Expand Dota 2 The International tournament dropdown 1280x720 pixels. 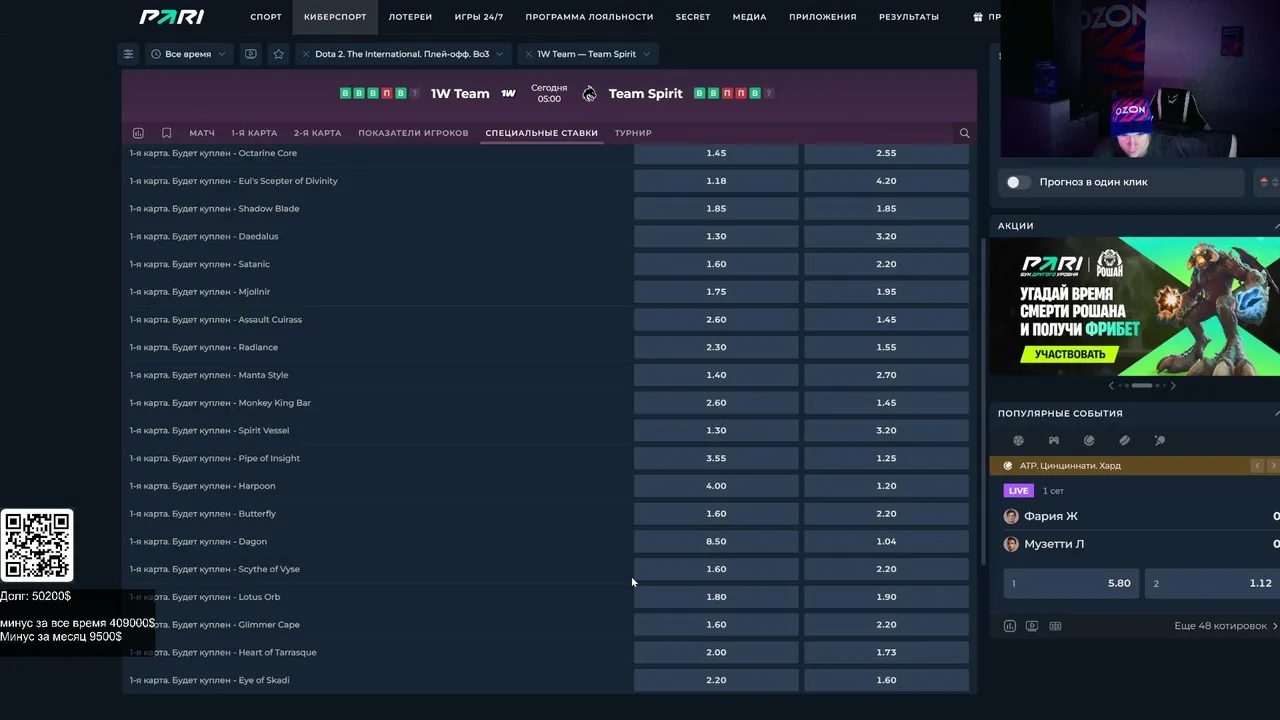tap(499, 54)
